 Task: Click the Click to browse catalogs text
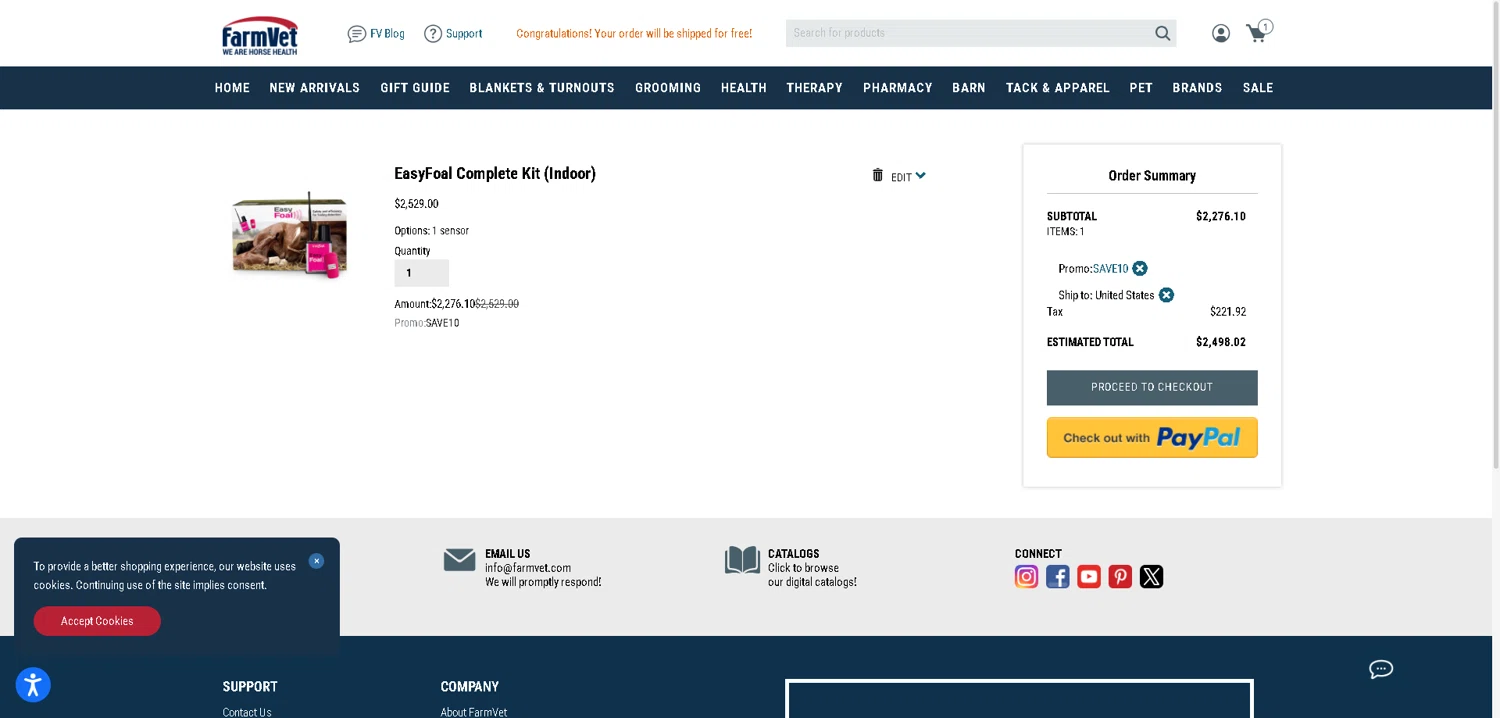[812, 575]
